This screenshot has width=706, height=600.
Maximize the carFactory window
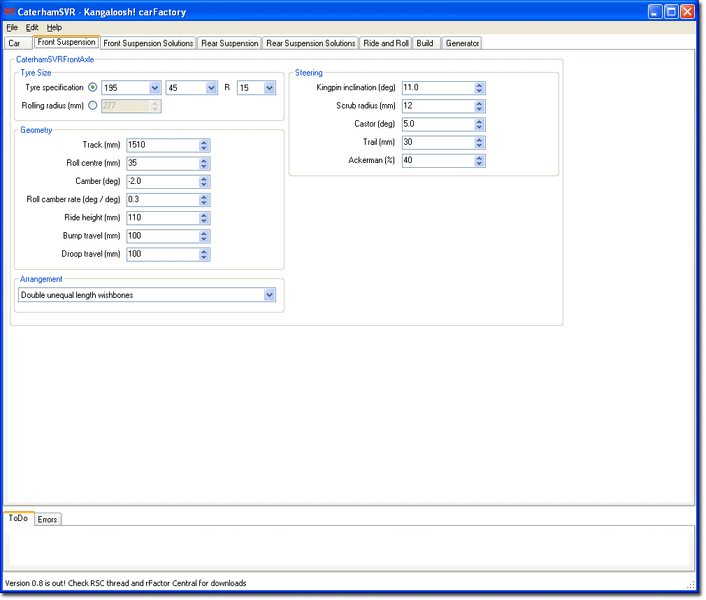671,11
